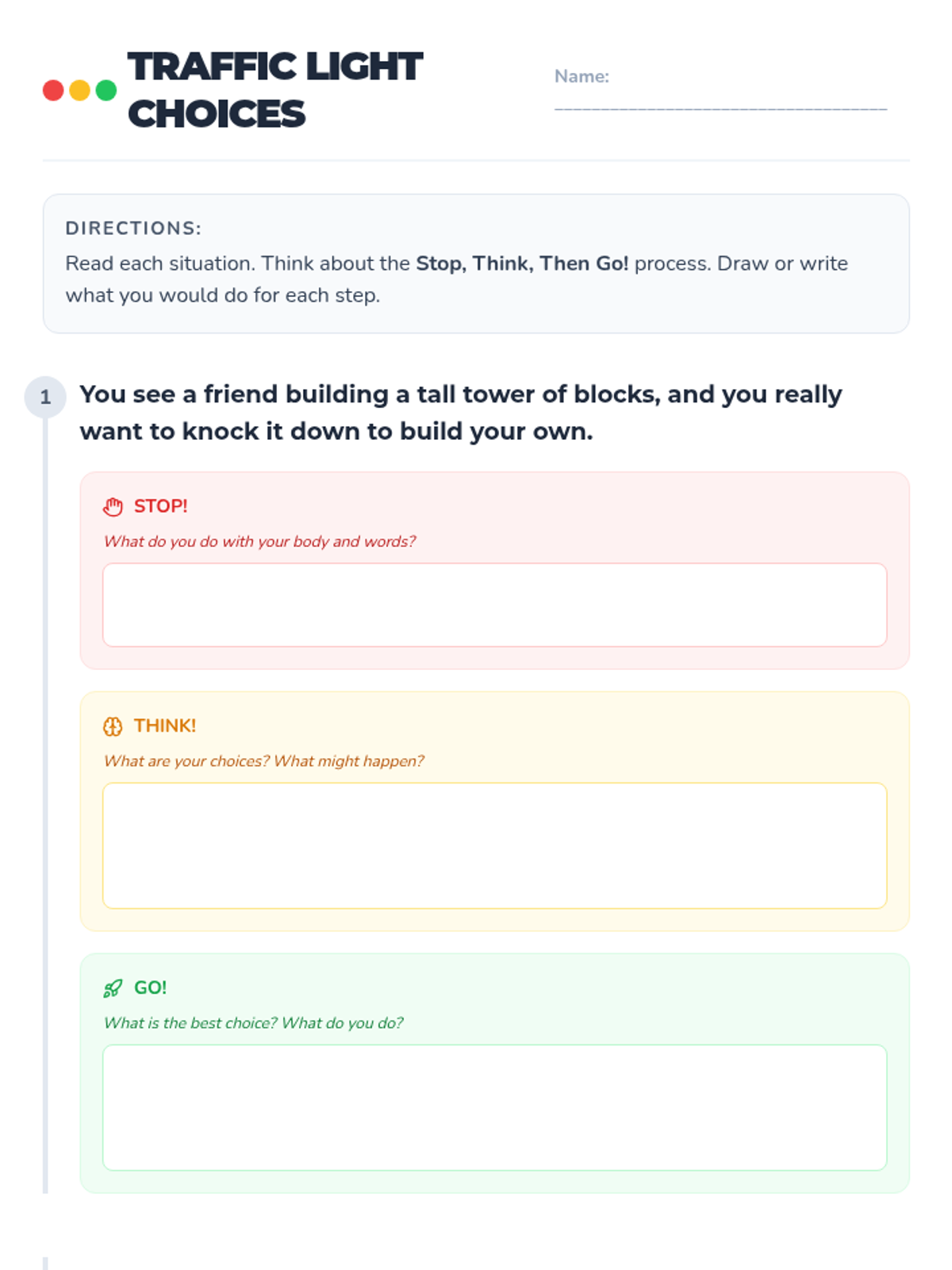952x1270 pixels.
Task: Click the "body and words" question prompt
Action: click(x=259, y=541)
